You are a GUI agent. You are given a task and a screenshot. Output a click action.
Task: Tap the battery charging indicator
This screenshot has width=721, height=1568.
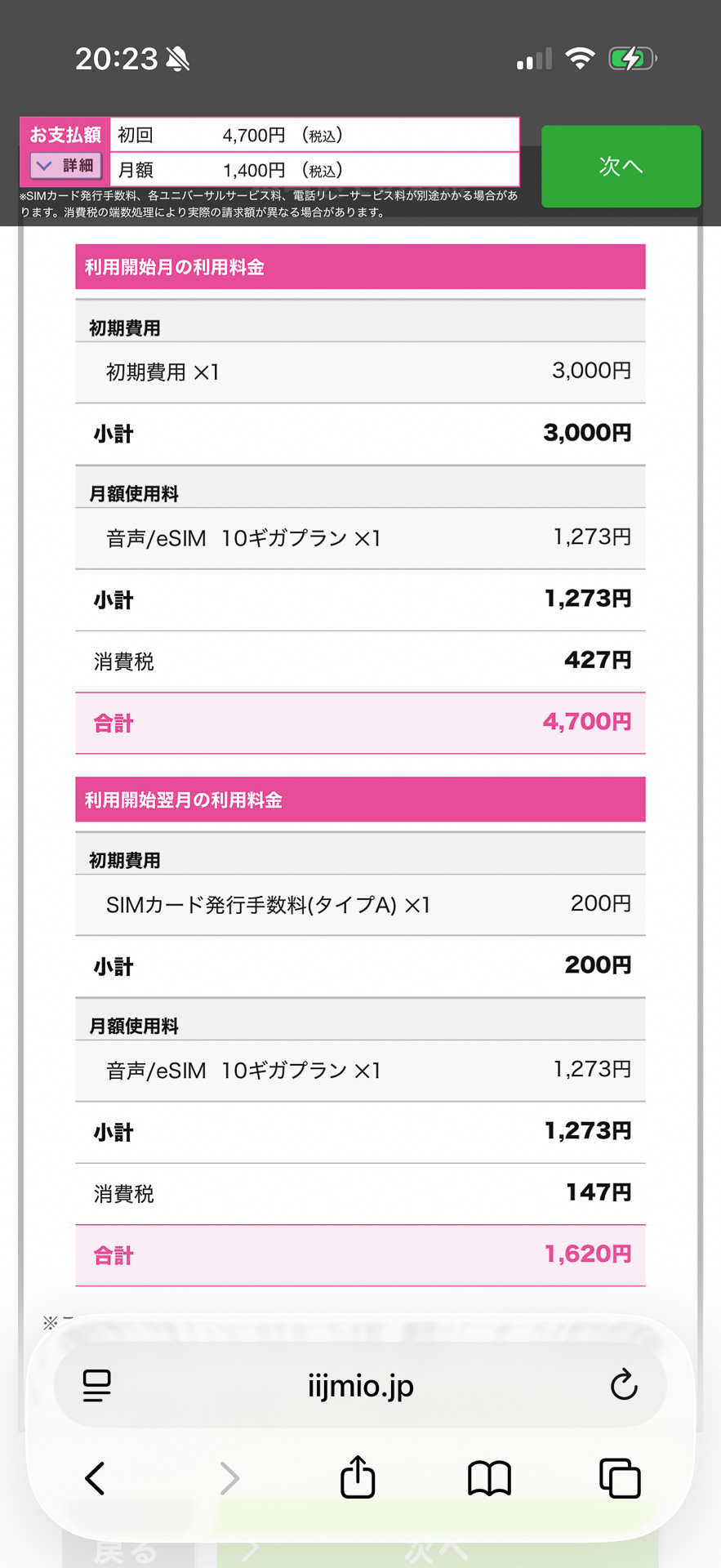click(632, 59)
